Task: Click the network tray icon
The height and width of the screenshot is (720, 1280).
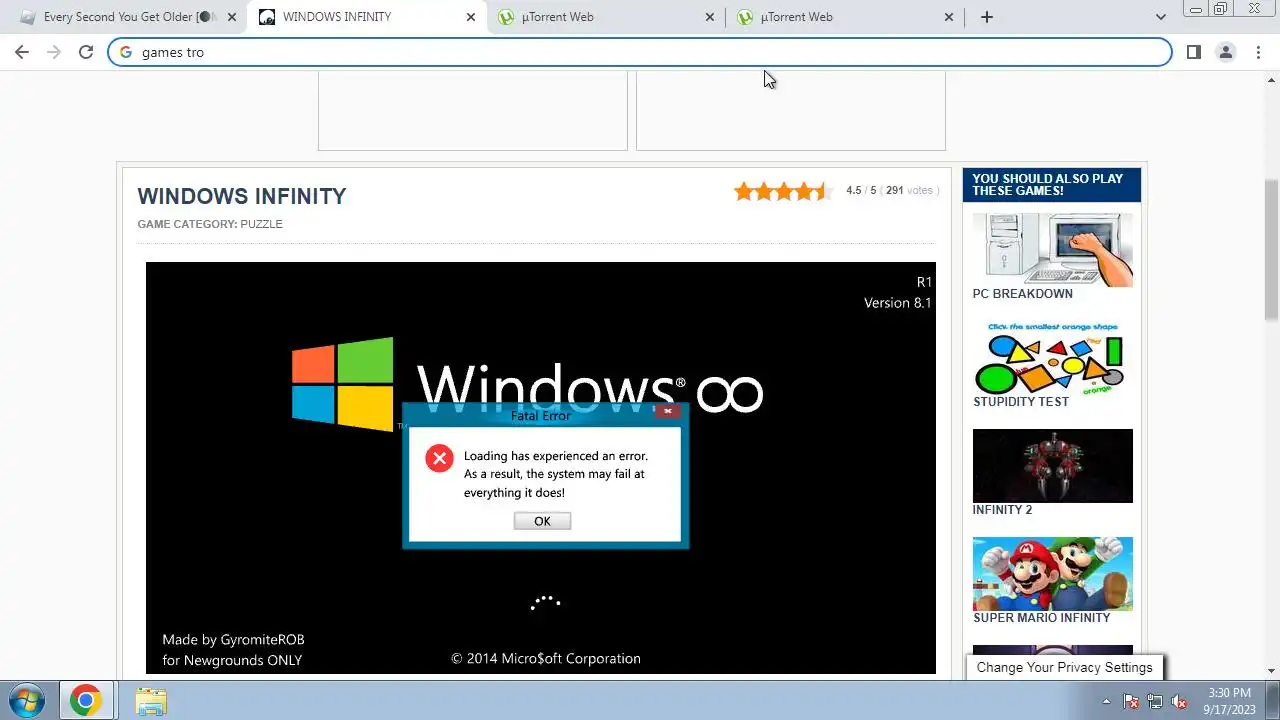Action: point(1155,701)
